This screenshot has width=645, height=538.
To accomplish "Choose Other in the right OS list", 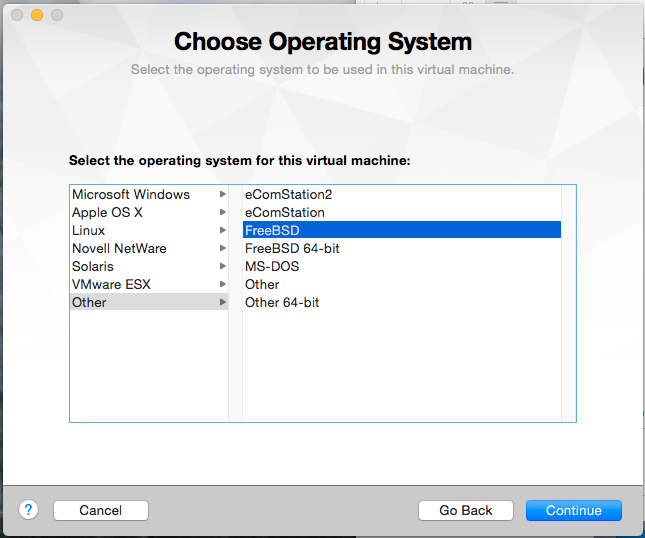I will click(402, 284).
